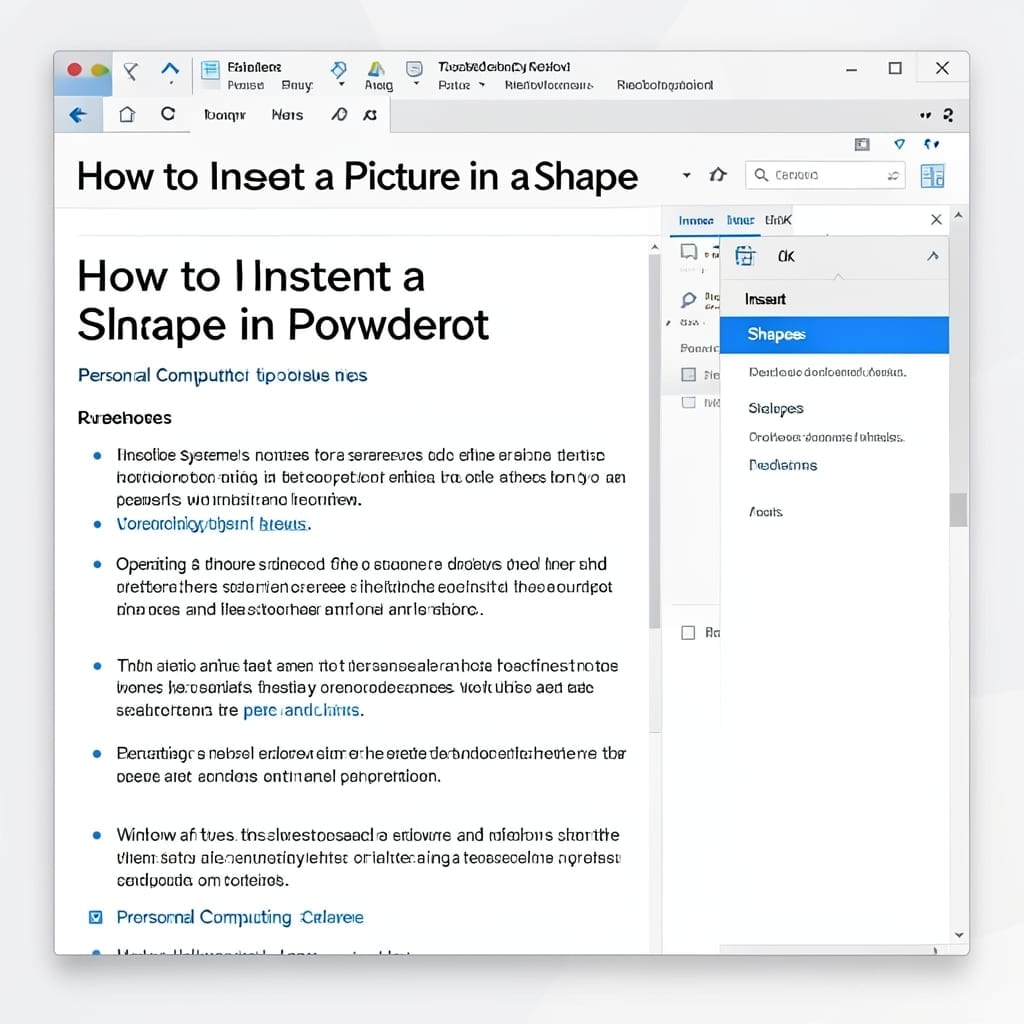Click the blue downward triangle icon above search
The height and width of the screenshot is (1024, 1024).
point(899,144)
